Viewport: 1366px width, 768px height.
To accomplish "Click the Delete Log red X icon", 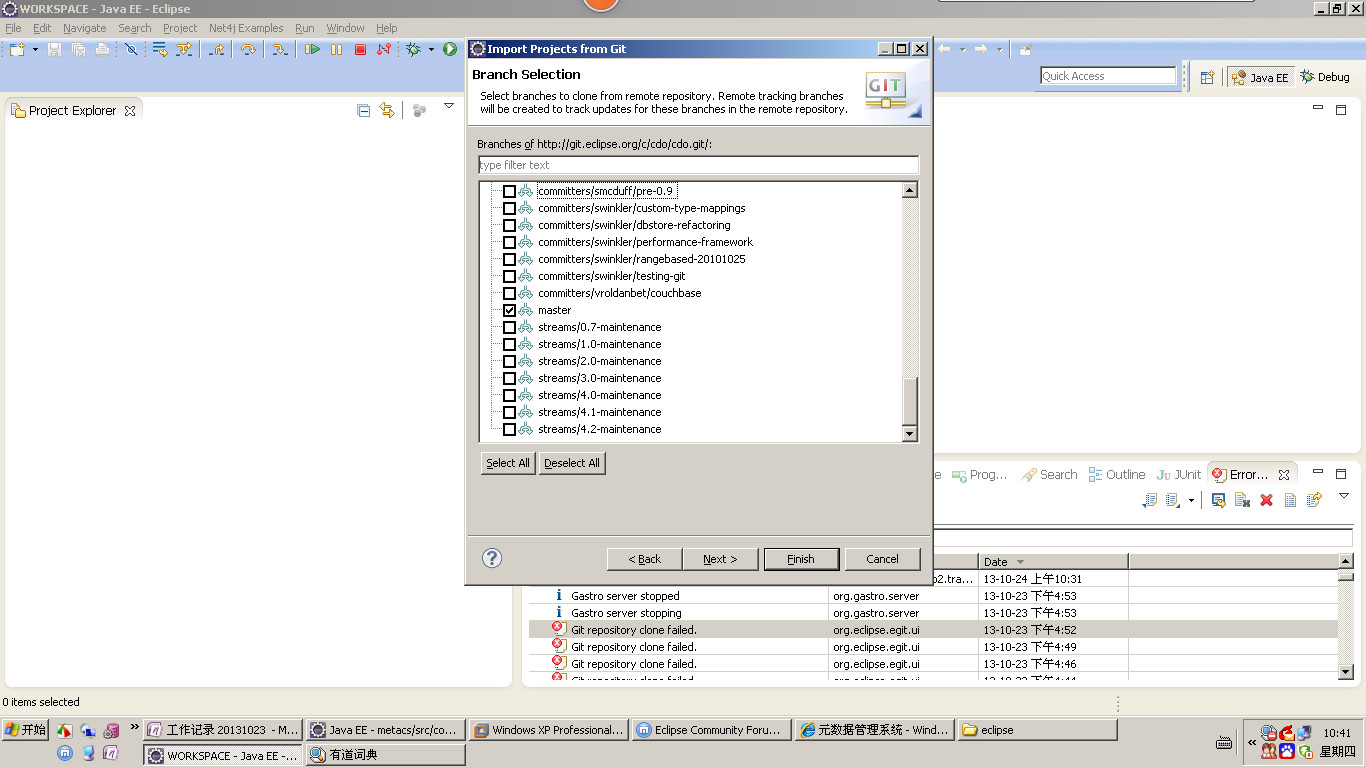I will [x=1266, y=500].
